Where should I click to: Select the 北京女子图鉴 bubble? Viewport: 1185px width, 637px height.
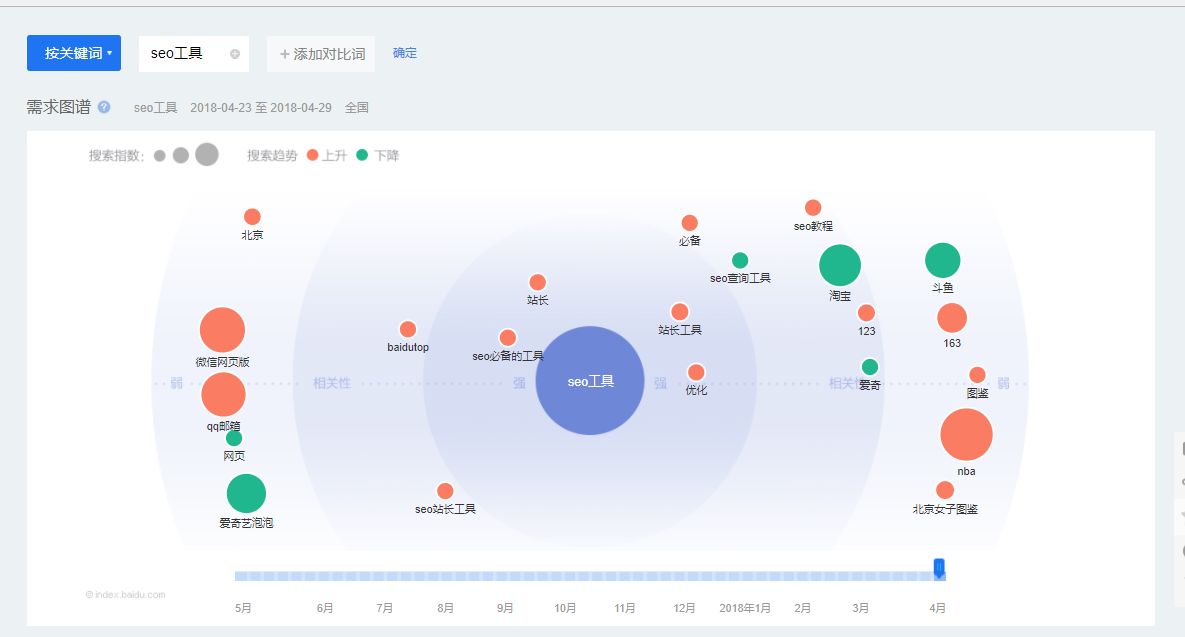click(x=945, y=490)
